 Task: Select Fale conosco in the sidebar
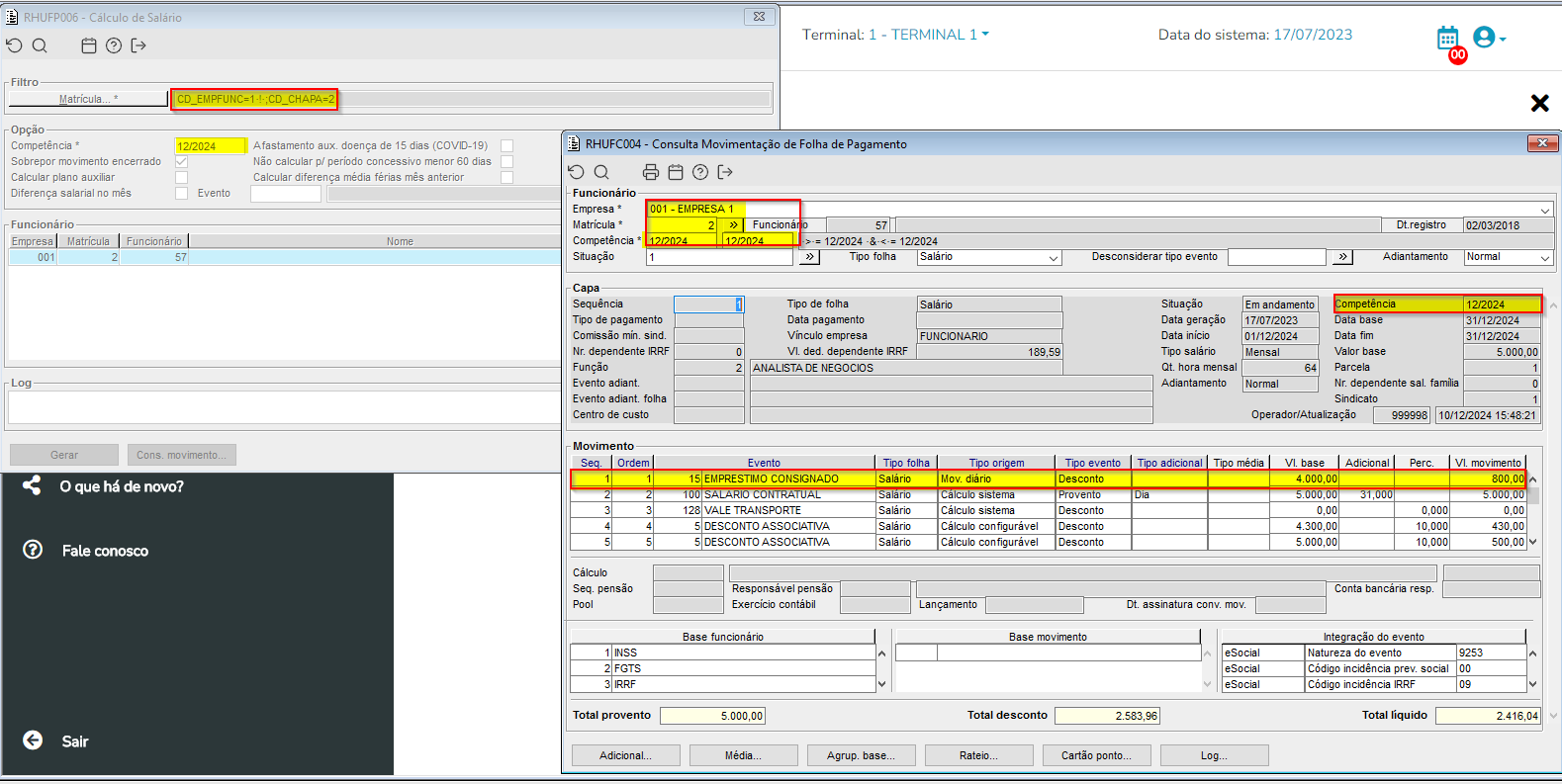pos(105,551)
